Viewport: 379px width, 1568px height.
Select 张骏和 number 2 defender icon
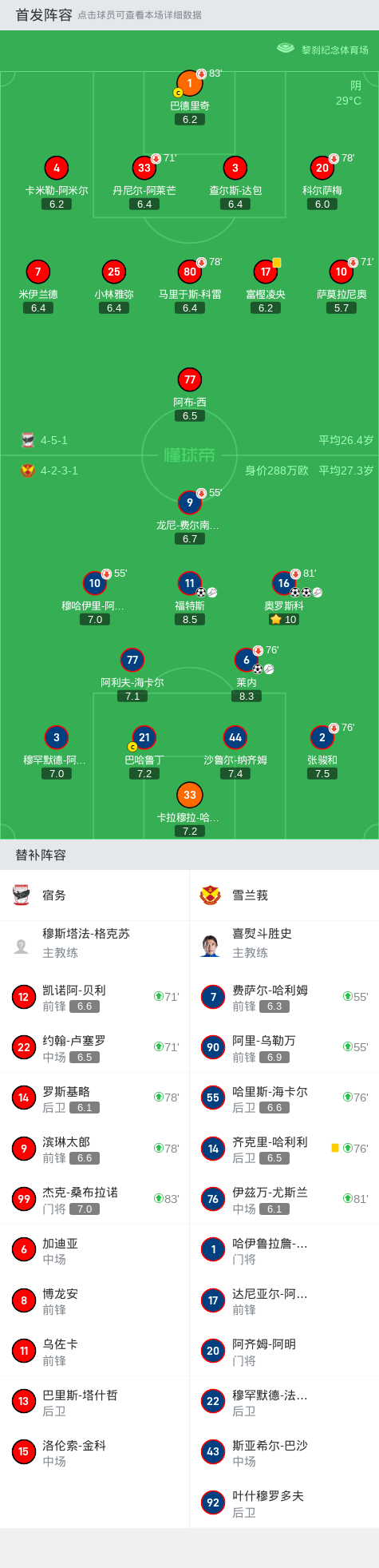322,737
